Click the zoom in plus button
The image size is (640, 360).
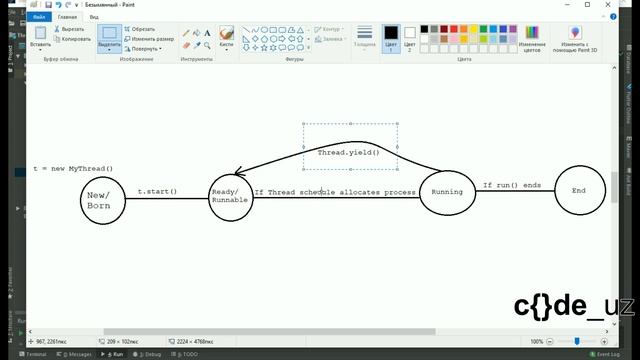604,341
